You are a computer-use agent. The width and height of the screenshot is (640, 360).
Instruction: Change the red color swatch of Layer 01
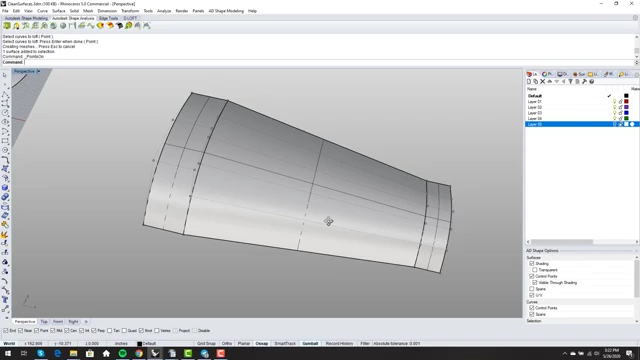tap(626, 102)
